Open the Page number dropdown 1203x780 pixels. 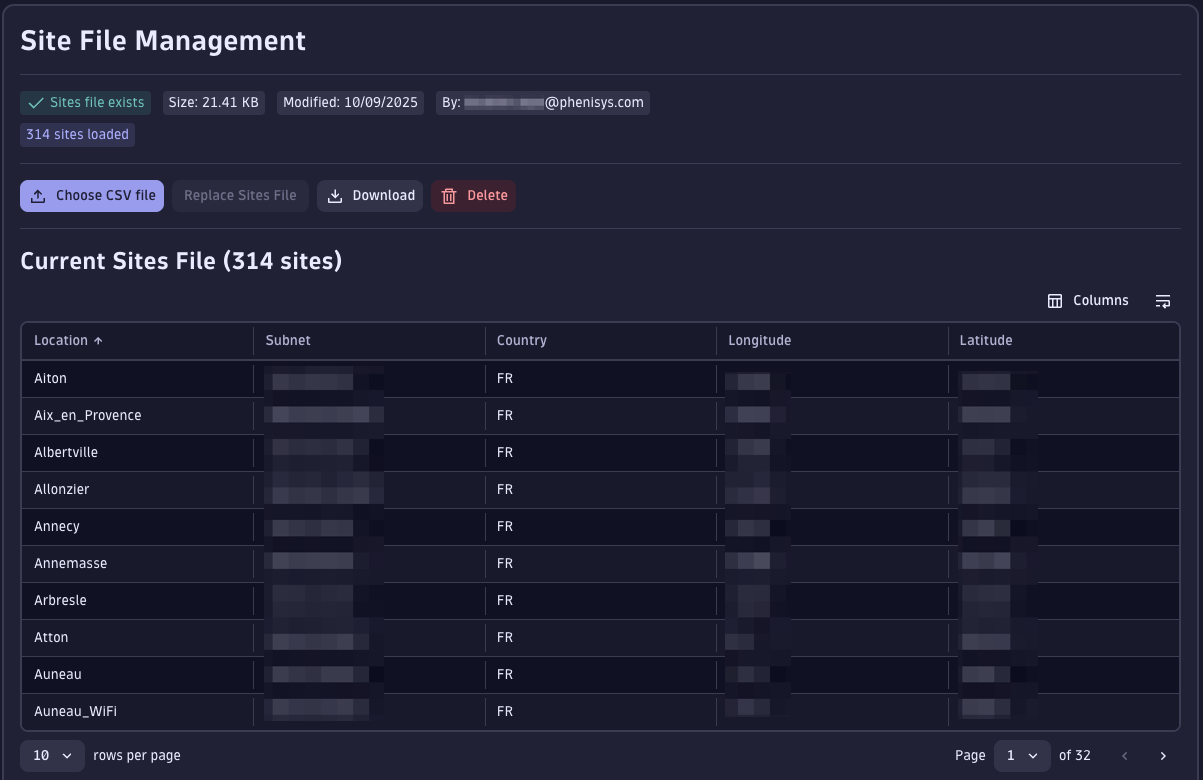pos(1022,756)
